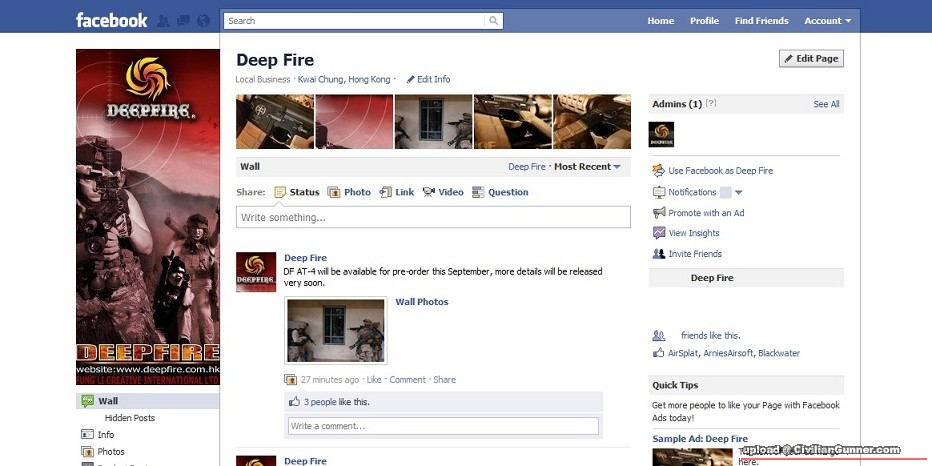Go to Home in the top navigation
This screenshot has height=466, width=932.
(x=660, y=21)
